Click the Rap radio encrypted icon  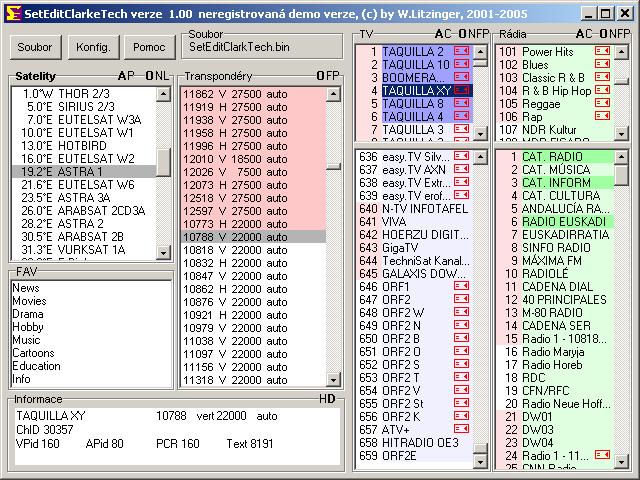pyautogui.click(x=602, y=116)
